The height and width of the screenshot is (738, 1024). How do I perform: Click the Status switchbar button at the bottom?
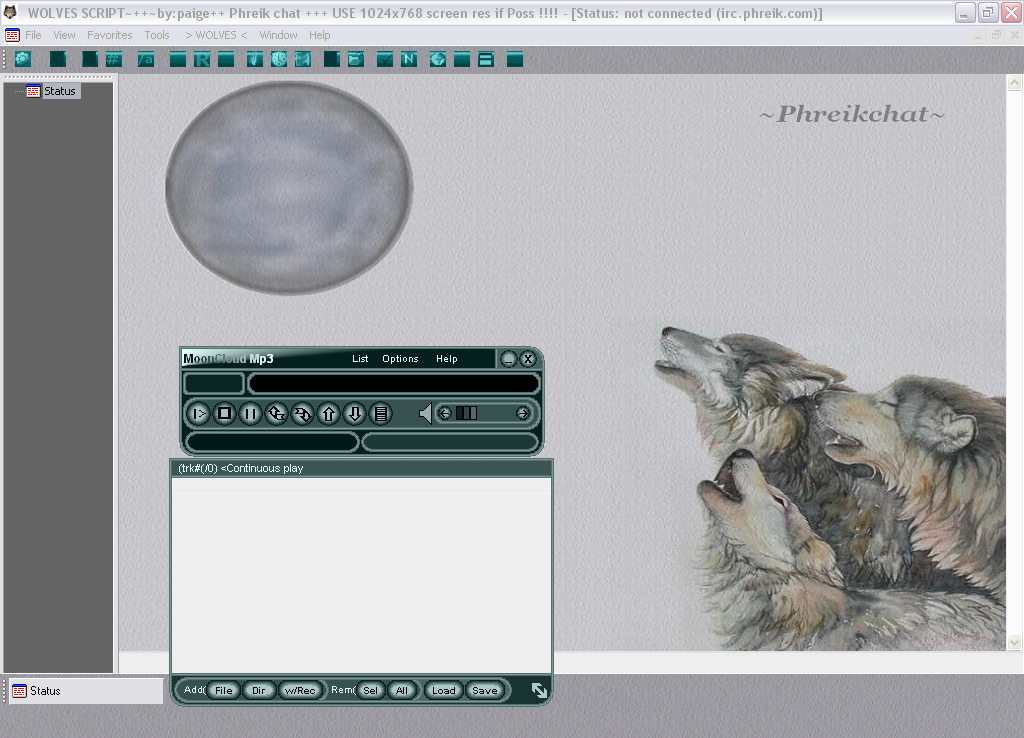point(86,691)
